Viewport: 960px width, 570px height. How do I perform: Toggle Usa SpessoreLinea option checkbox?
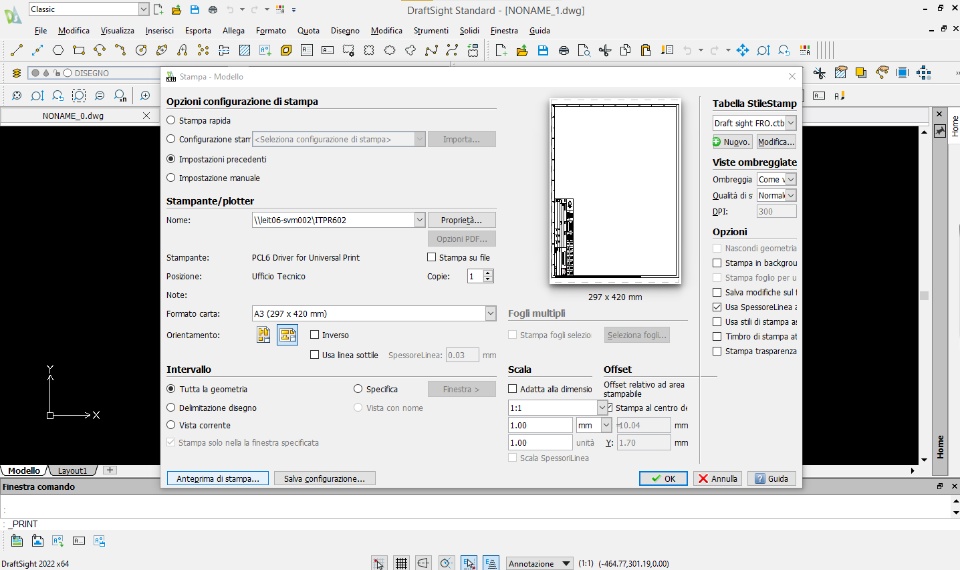click(717, 307)
